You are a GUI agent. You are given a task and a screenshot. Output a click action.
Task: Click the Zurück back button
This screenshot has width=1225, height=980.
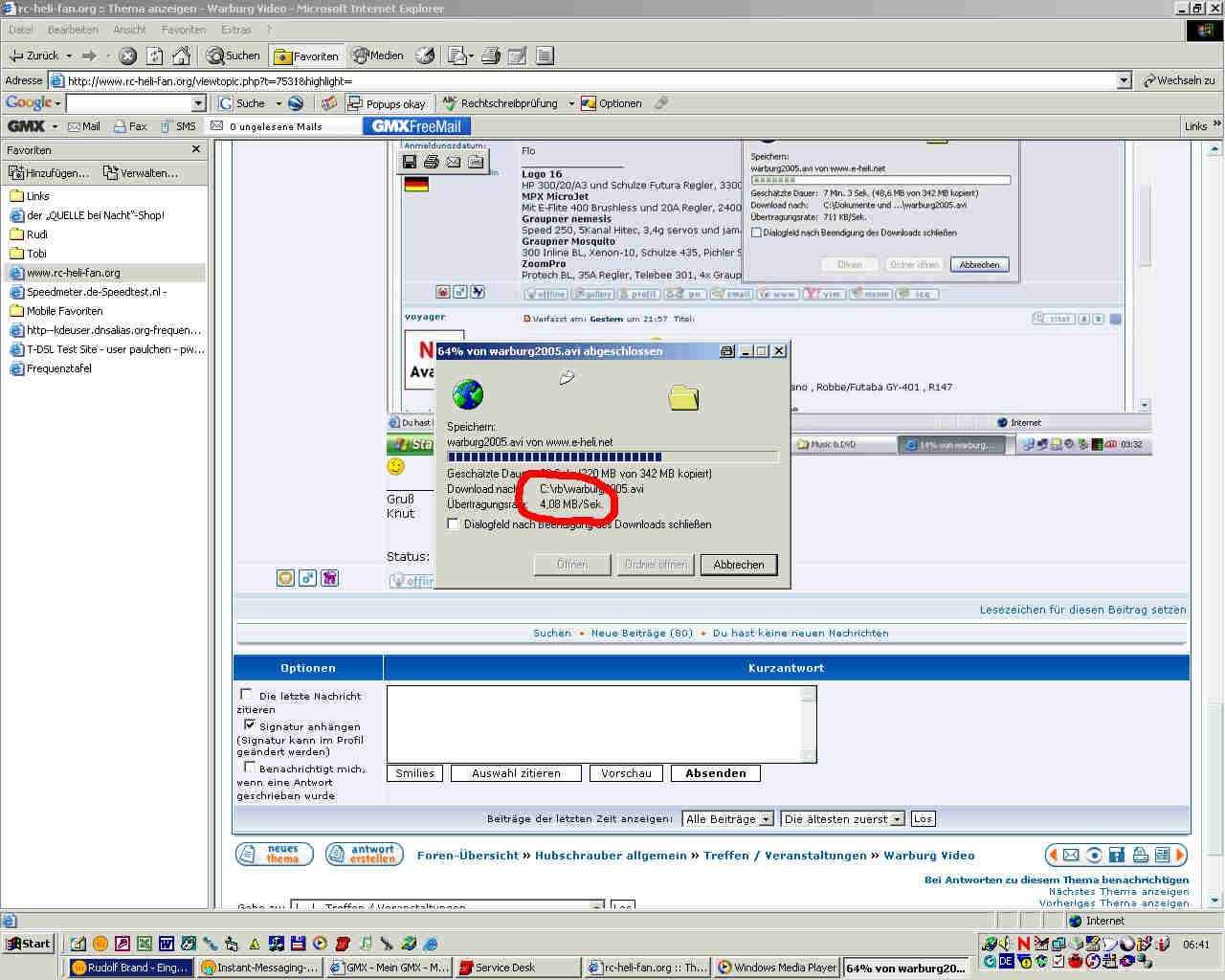(x=36, y=56)
